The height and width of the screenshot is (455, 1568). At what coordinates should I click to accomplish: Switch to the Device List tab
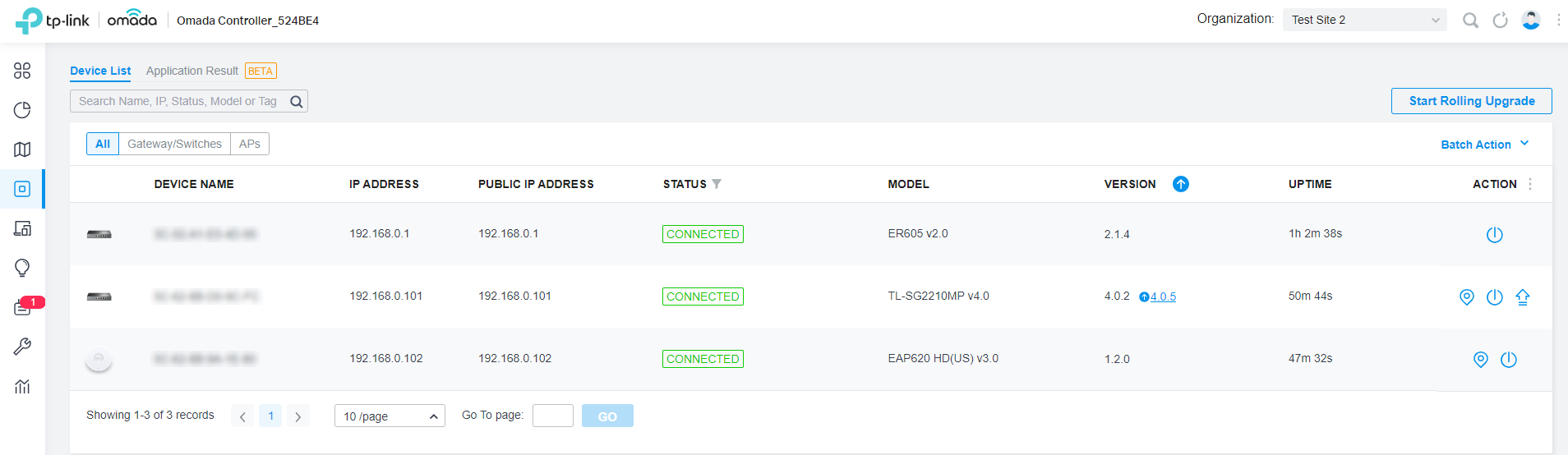pyautogui.click(x=100, y=71)
